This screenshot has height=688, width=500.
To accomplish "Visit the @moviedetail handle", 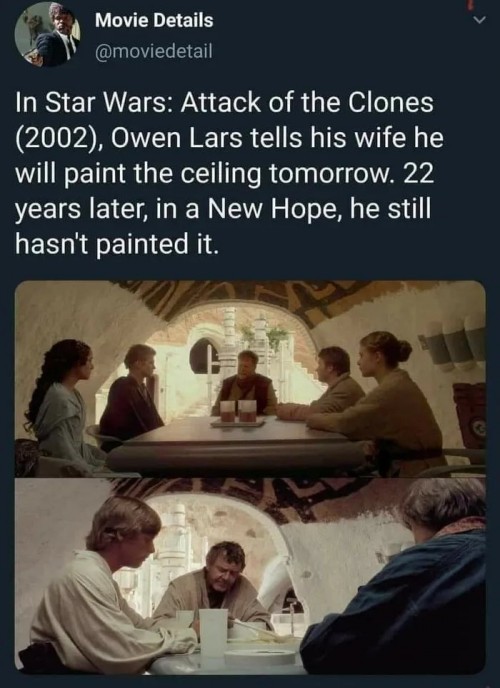I will [154, 51].
